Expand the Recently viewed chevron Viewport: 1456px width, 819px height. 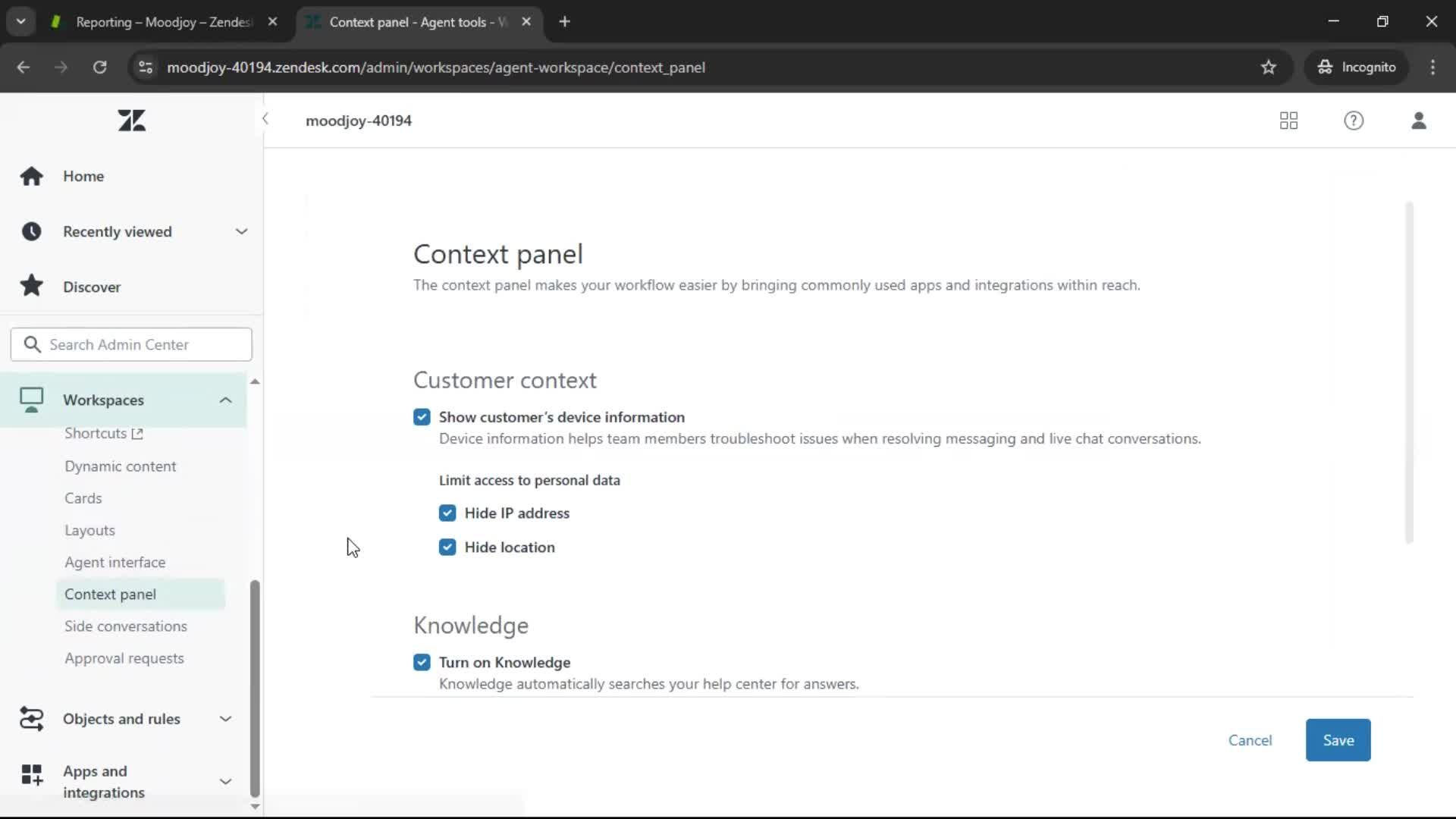(x=241, y=231)
